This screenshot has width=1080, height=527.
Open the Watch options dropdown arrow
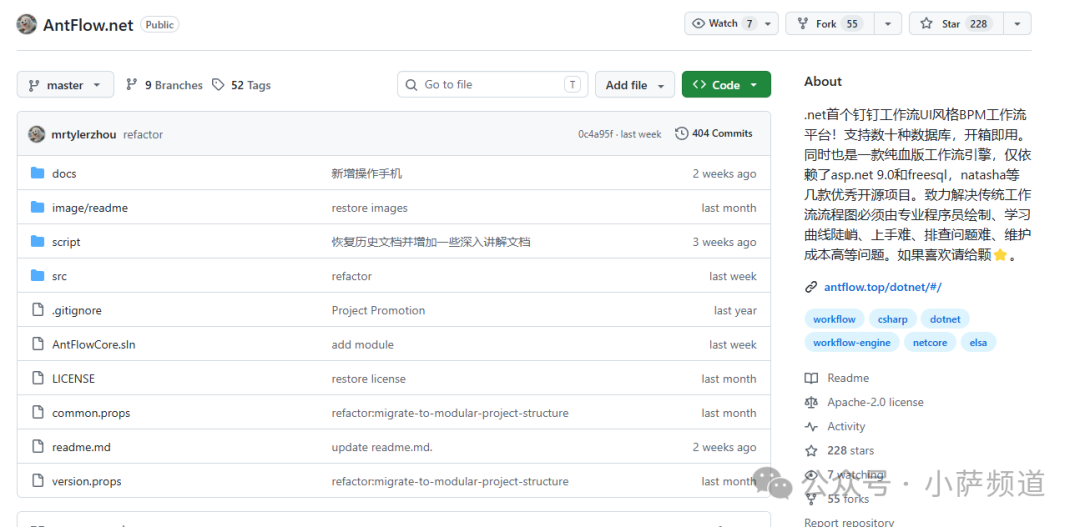tap(768, 23)
